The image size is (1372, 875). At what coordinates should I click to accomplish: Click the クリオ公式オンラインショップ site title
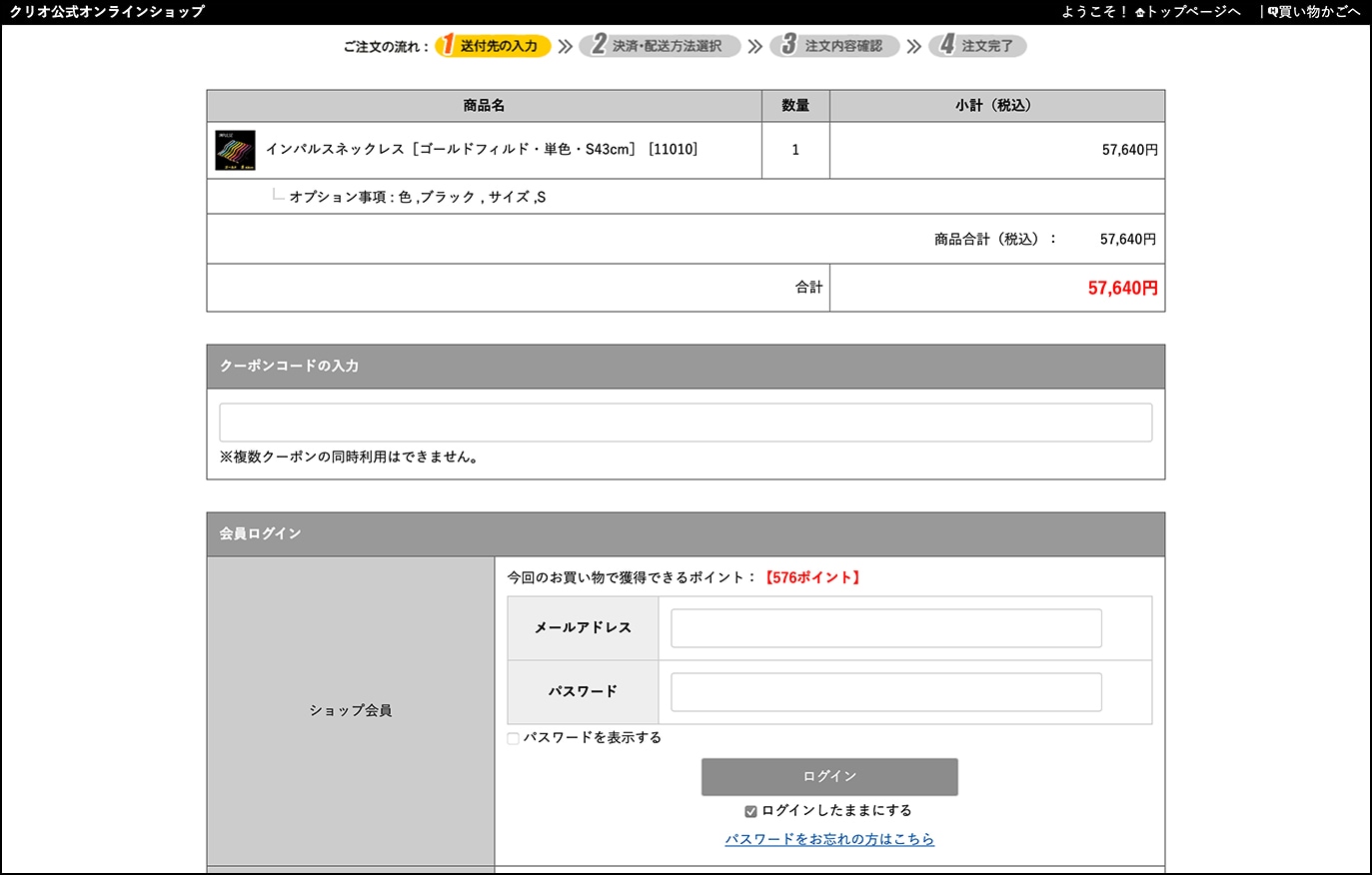107,12
